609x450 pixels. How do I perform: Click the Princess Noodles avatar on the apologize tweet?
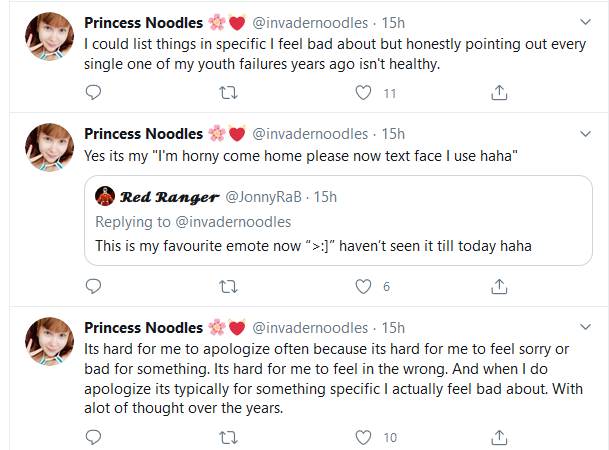tap(48, 343)
